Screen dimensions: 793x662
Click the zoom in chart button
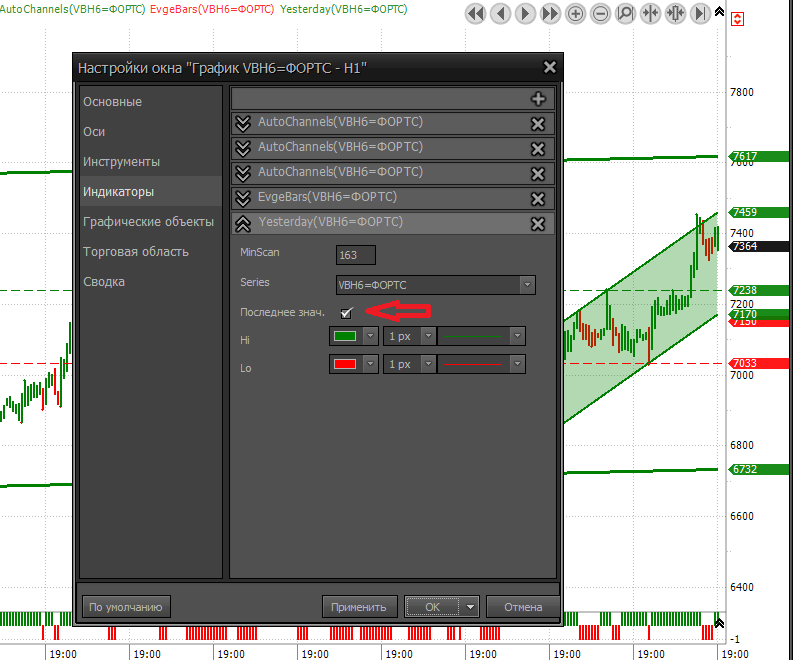[575, 14]
